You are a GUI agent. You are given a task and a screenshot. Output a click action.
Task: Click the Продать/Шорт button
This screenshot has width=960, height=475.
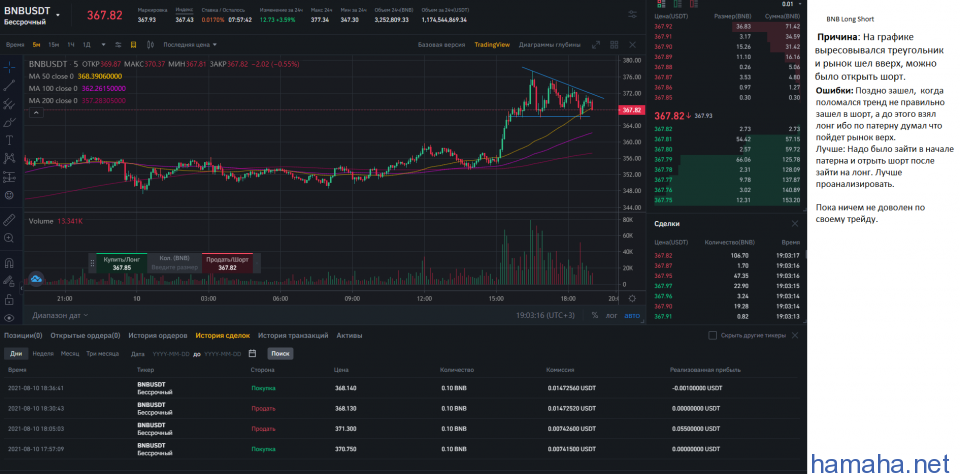[227, 263]
